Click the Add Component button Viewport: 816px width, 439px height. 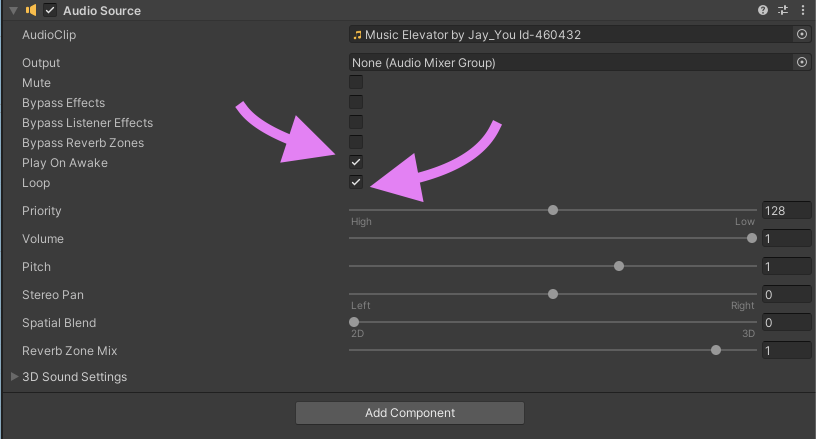coord(410,413)
